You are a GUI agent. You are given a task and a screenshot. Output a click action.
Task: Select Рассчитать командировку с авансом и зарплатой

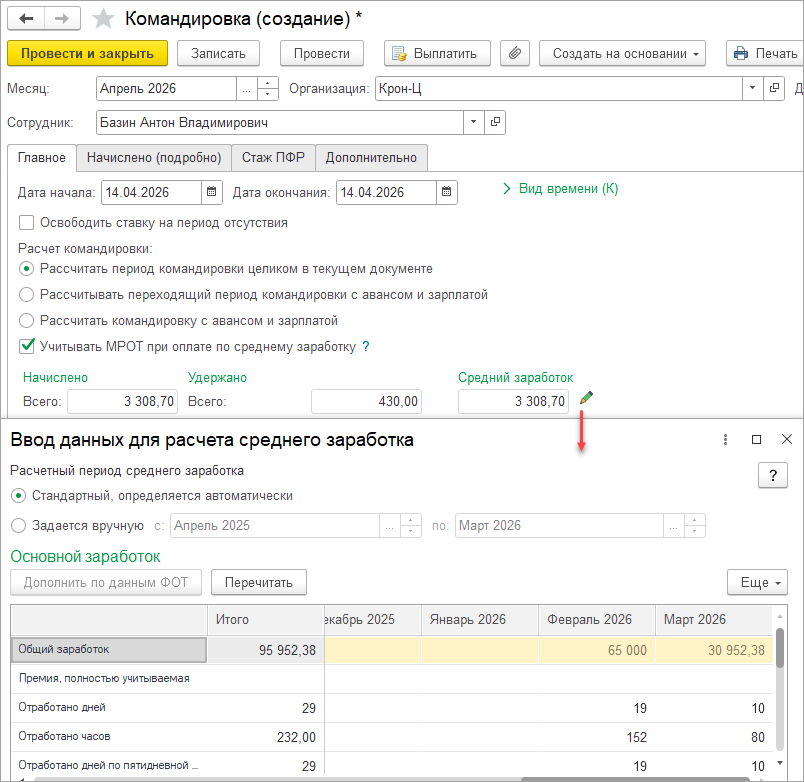click(26, 320)
